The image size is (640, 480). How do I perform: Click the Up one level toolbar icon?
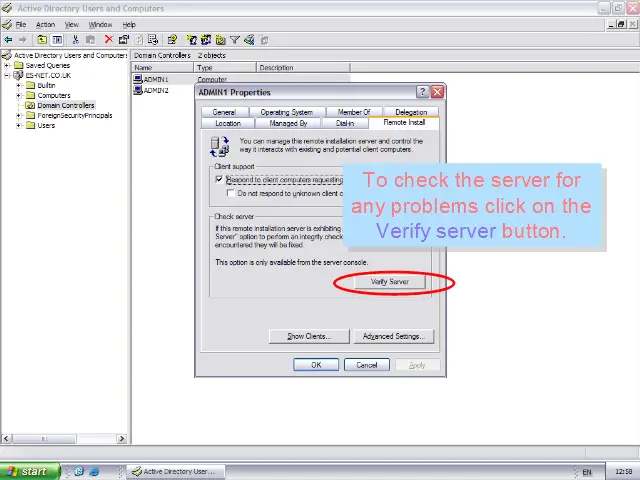[x=43, y=40]
